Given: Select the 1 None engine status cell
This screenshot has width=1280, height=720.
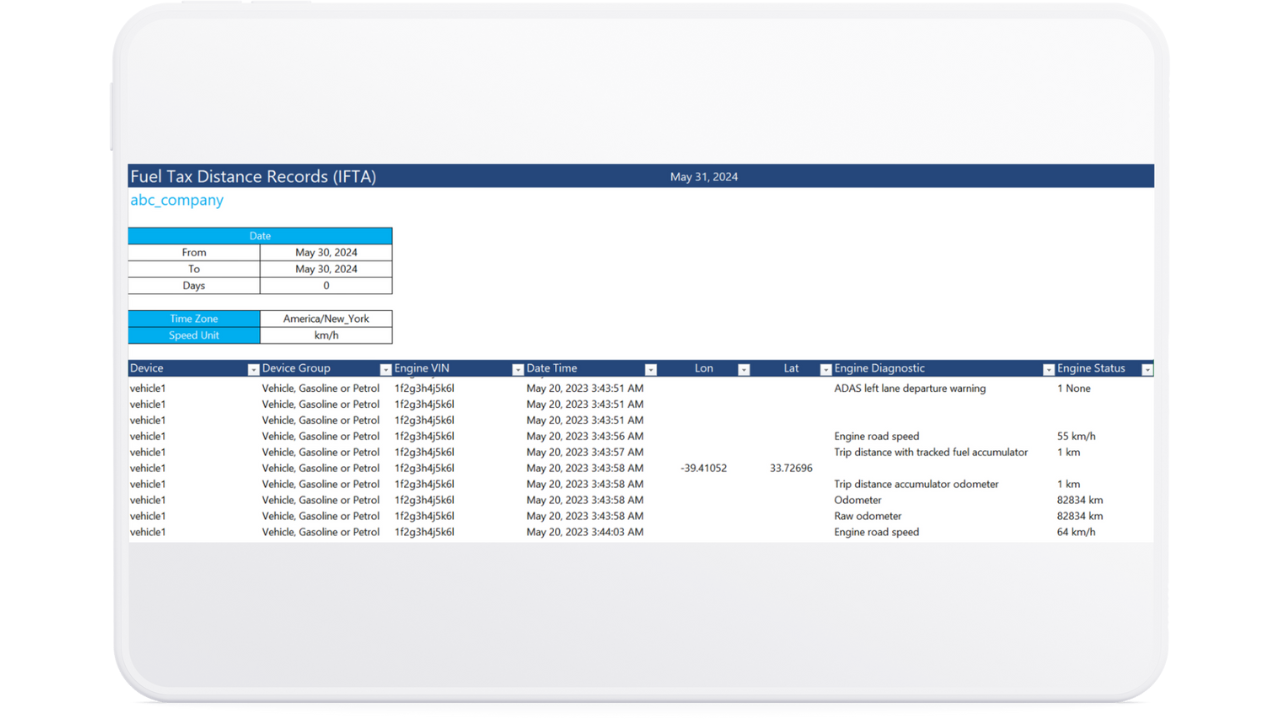Looking at the screenshot, I should [1074, 388].
